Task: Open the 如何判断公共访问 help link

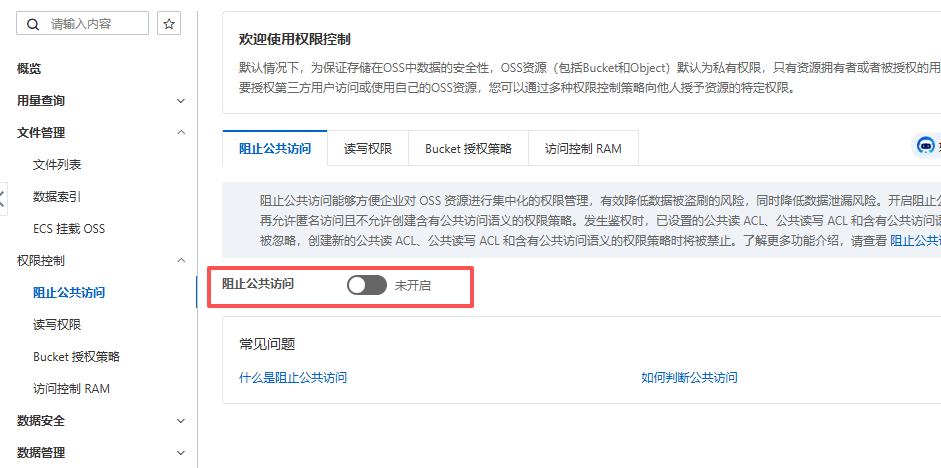Action: click(x=689, y=378)
